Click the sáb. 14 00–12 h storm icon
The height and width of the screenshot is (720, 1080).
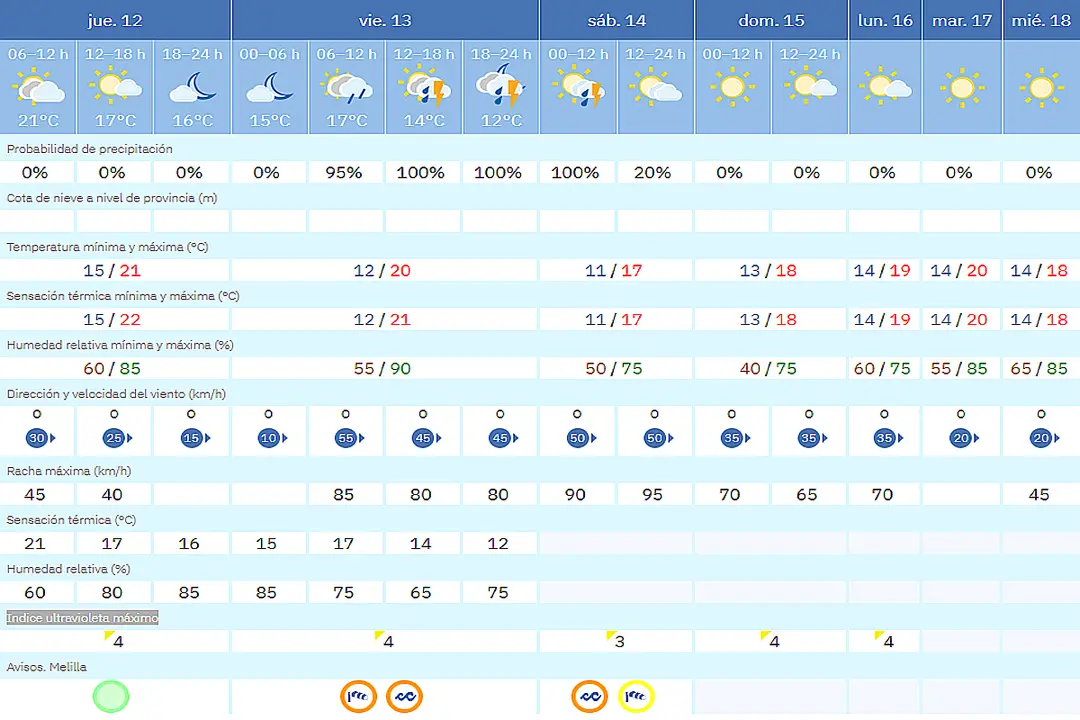coord(579,88)
